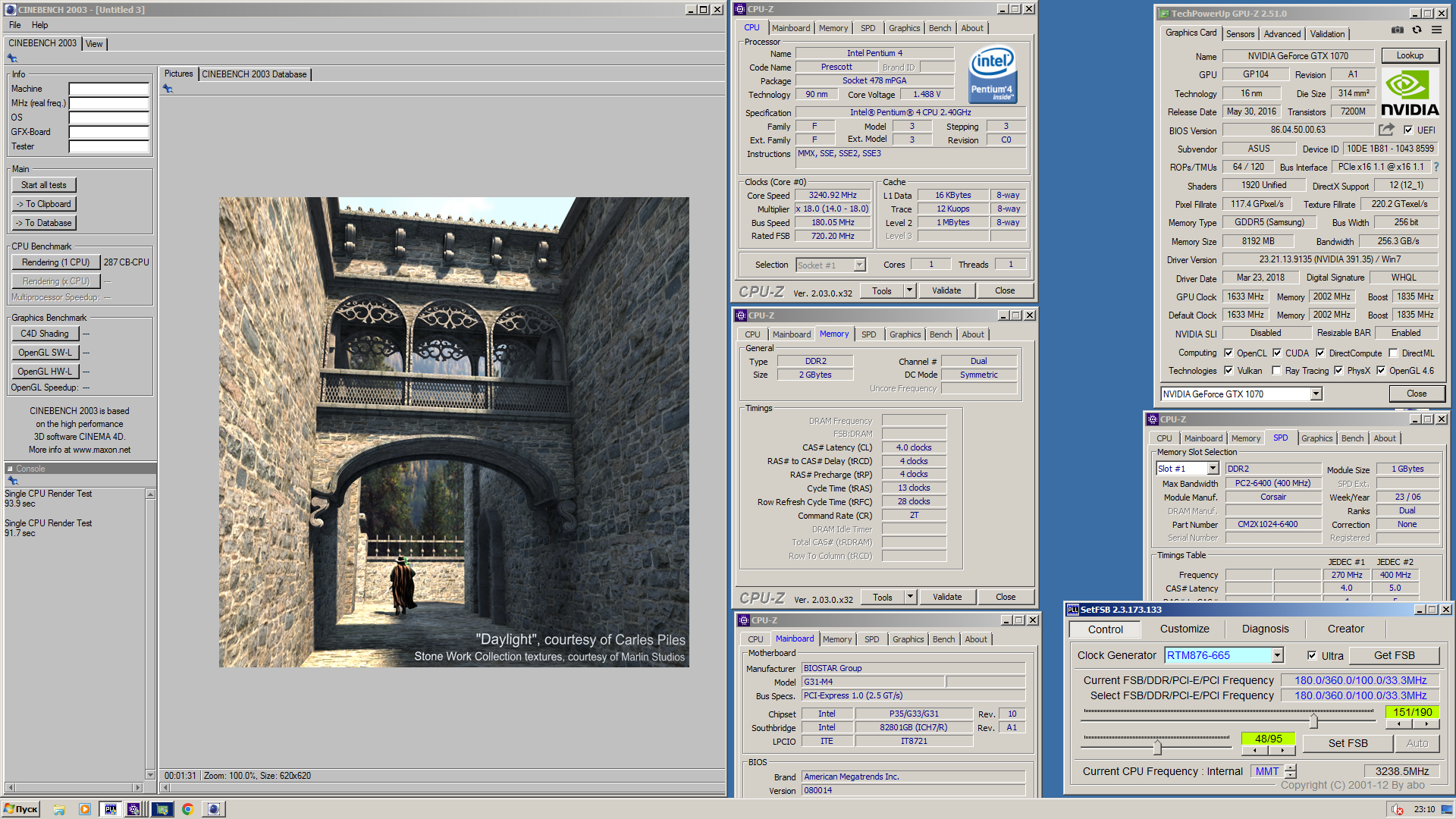Toggle the DirectML checkbox

click(1393, 353)
